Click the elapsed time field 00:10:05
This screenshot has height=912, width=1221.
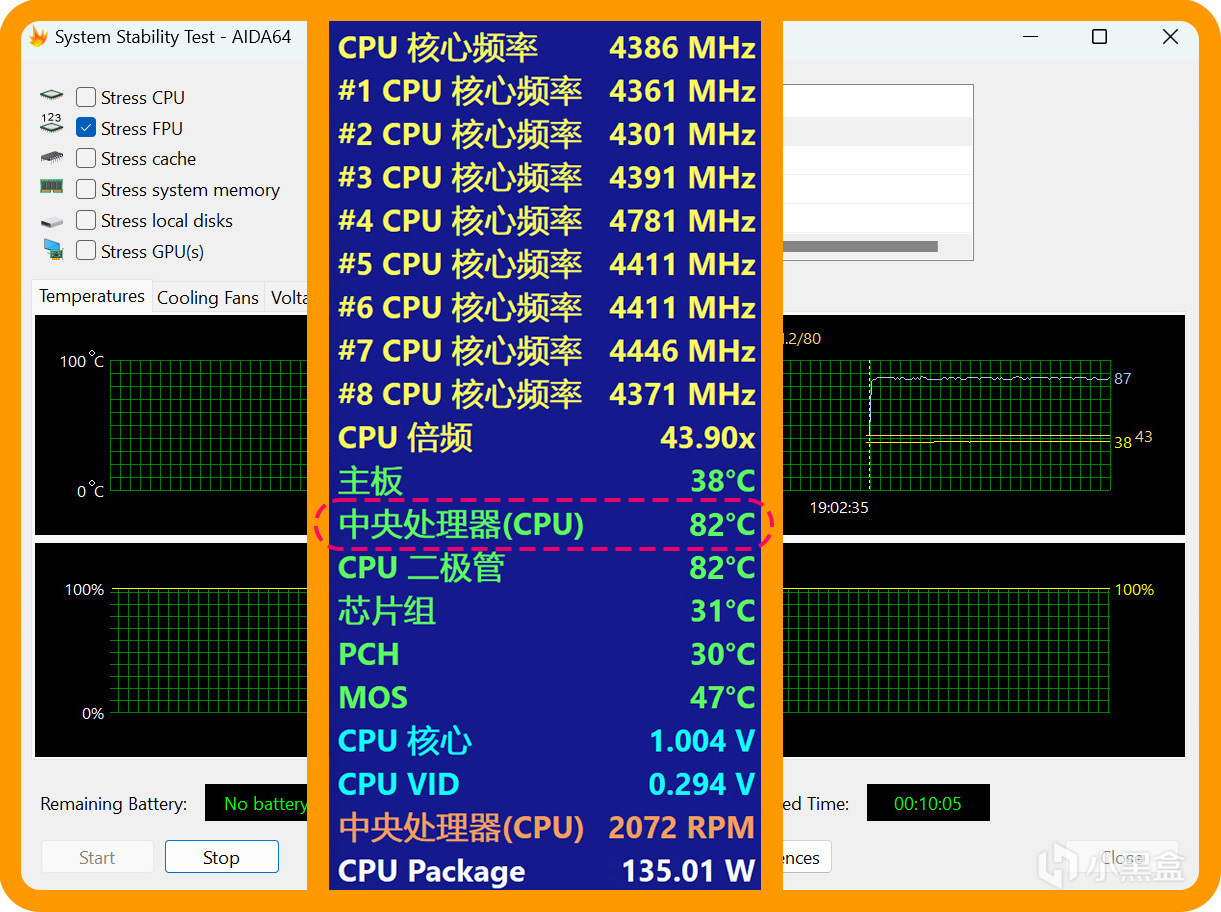click(x=928, y=803)
